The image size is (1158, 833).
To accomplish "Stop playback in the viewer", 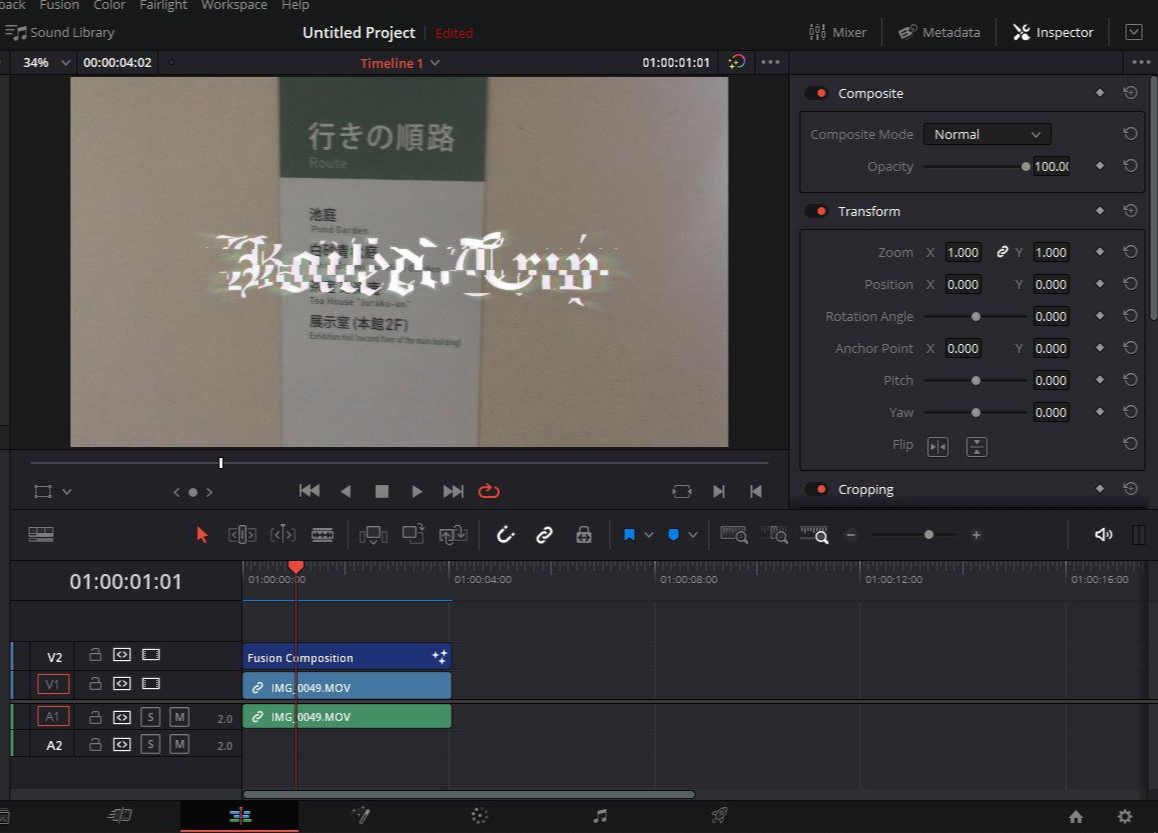I will (x=382, y=491).
